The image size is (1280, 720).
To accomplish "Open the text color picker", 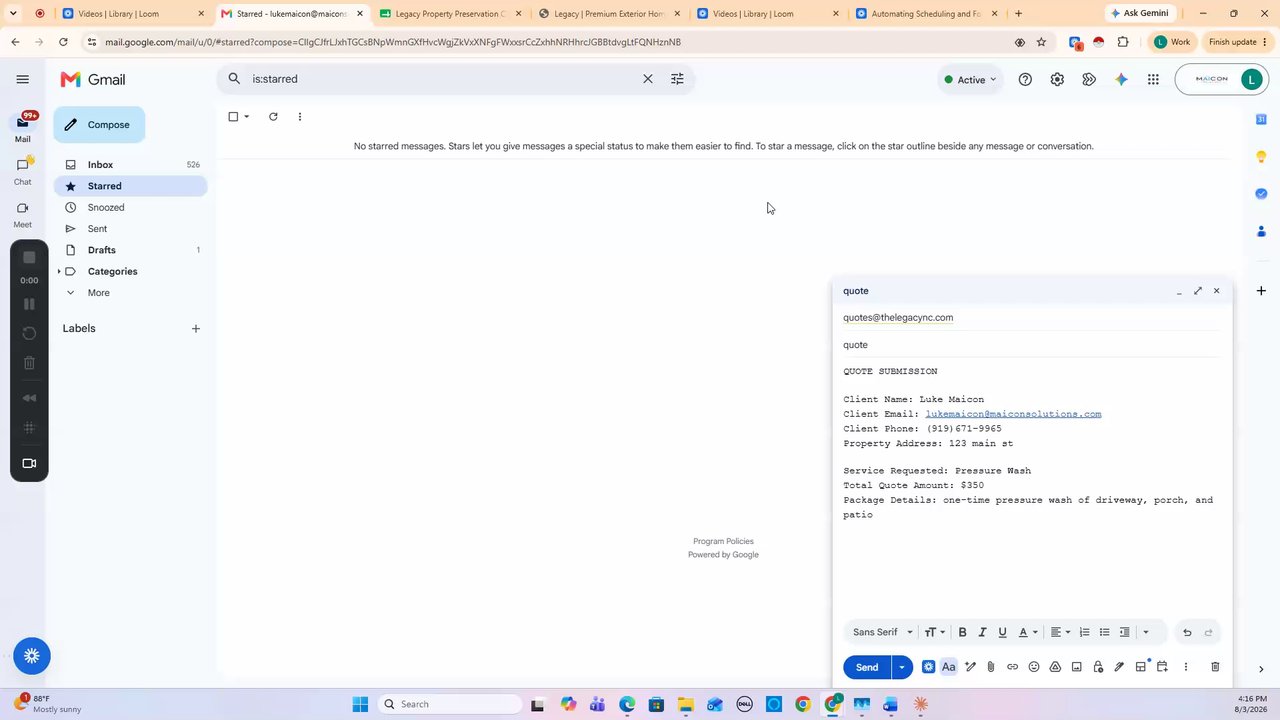I will point(1027,632).
